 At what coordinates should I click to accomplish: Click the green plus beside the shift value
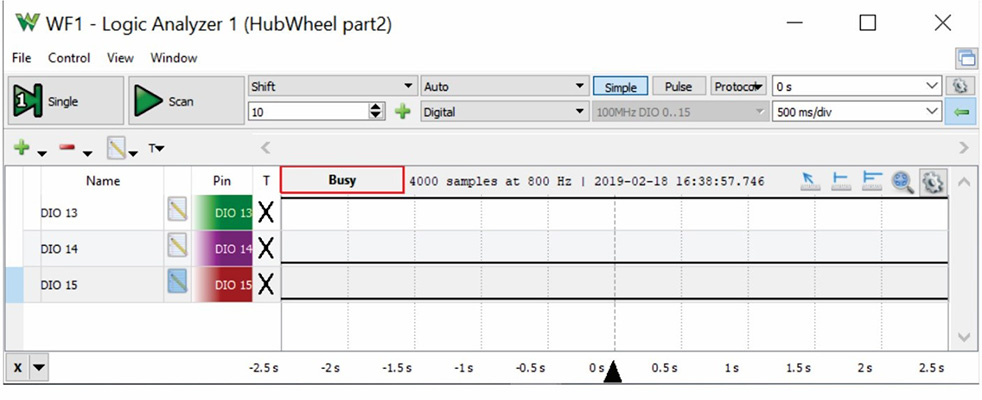(x=403, y=112)
